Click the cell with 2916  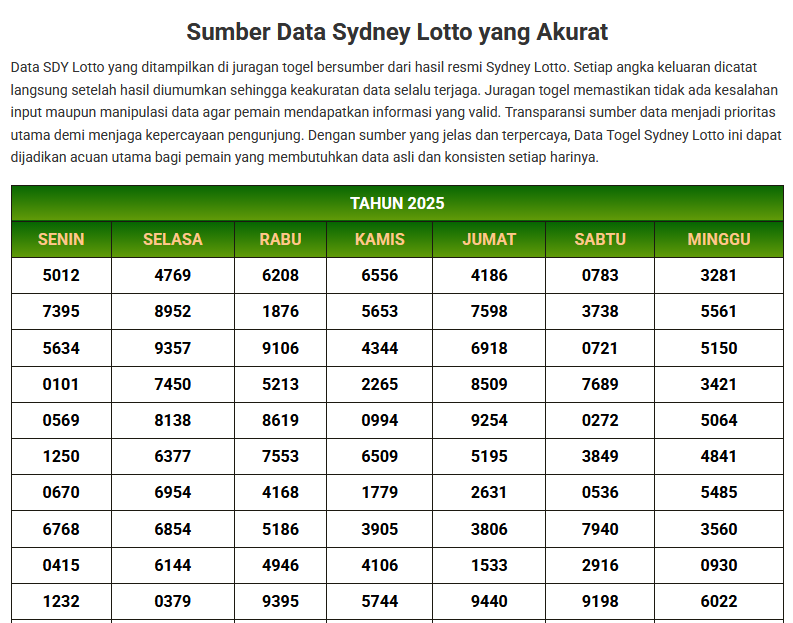600,565
